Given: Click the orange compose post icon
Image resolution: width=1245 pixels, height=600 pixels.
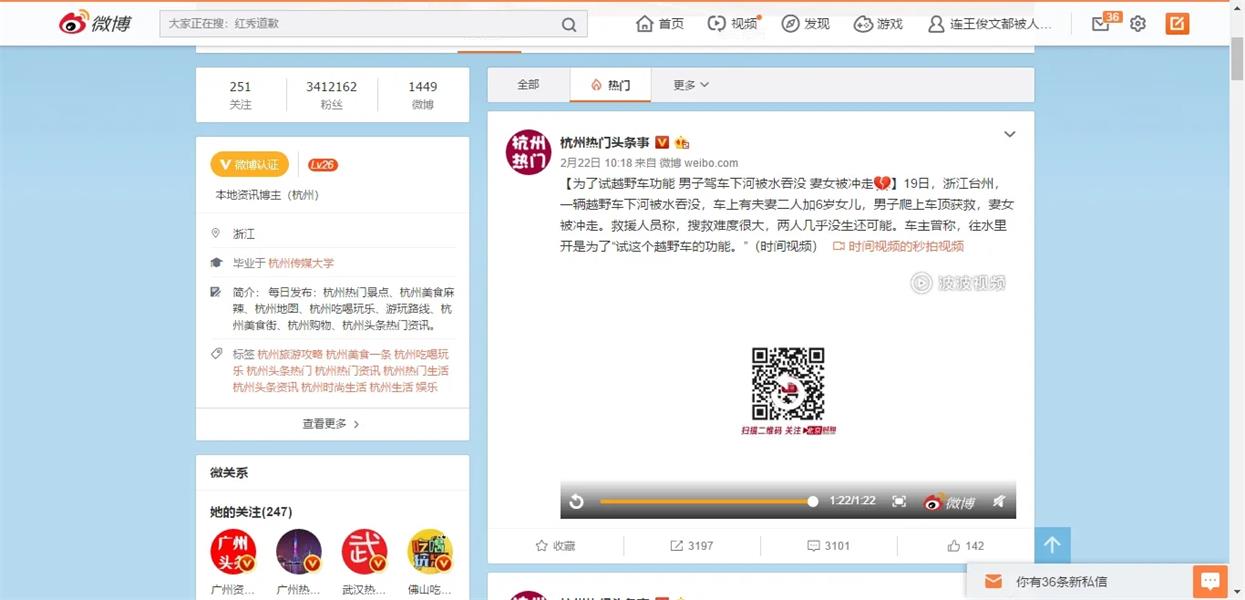Looking at the screenshot, I should (1176, 22).
